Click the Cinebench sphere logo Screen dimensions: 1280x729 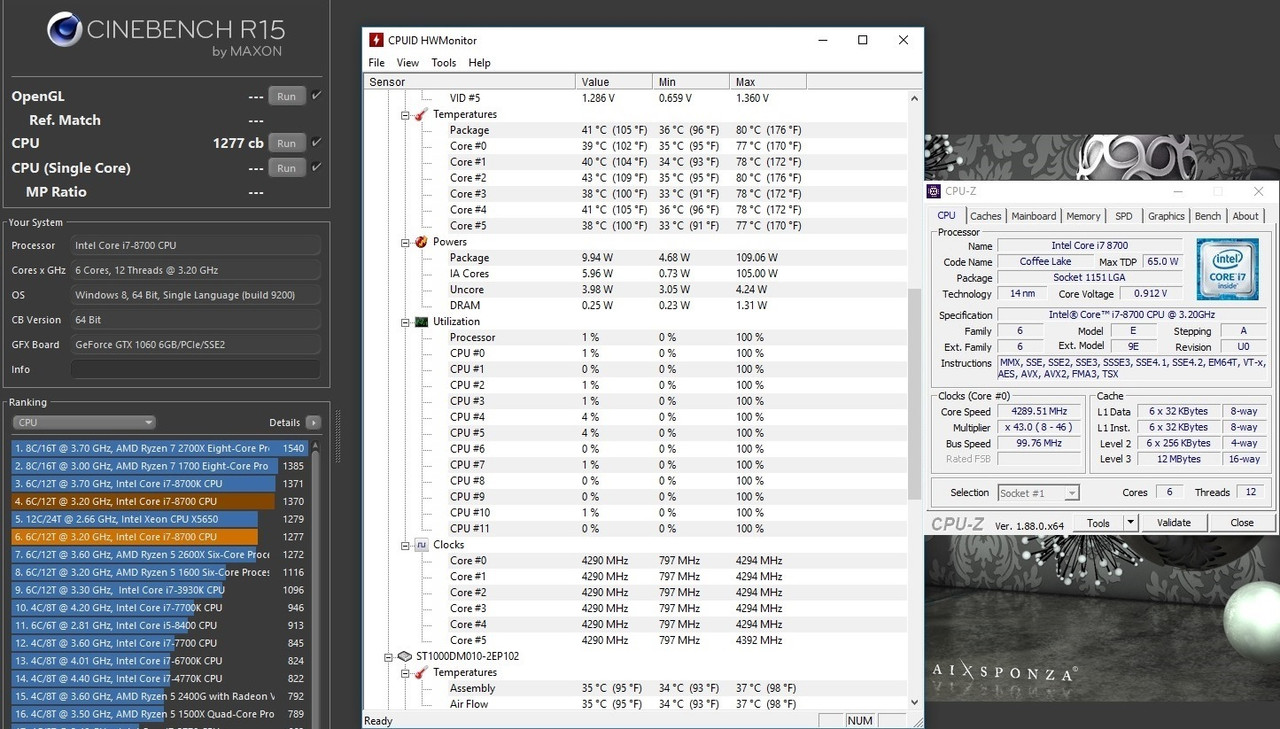[x=65, y=30]
